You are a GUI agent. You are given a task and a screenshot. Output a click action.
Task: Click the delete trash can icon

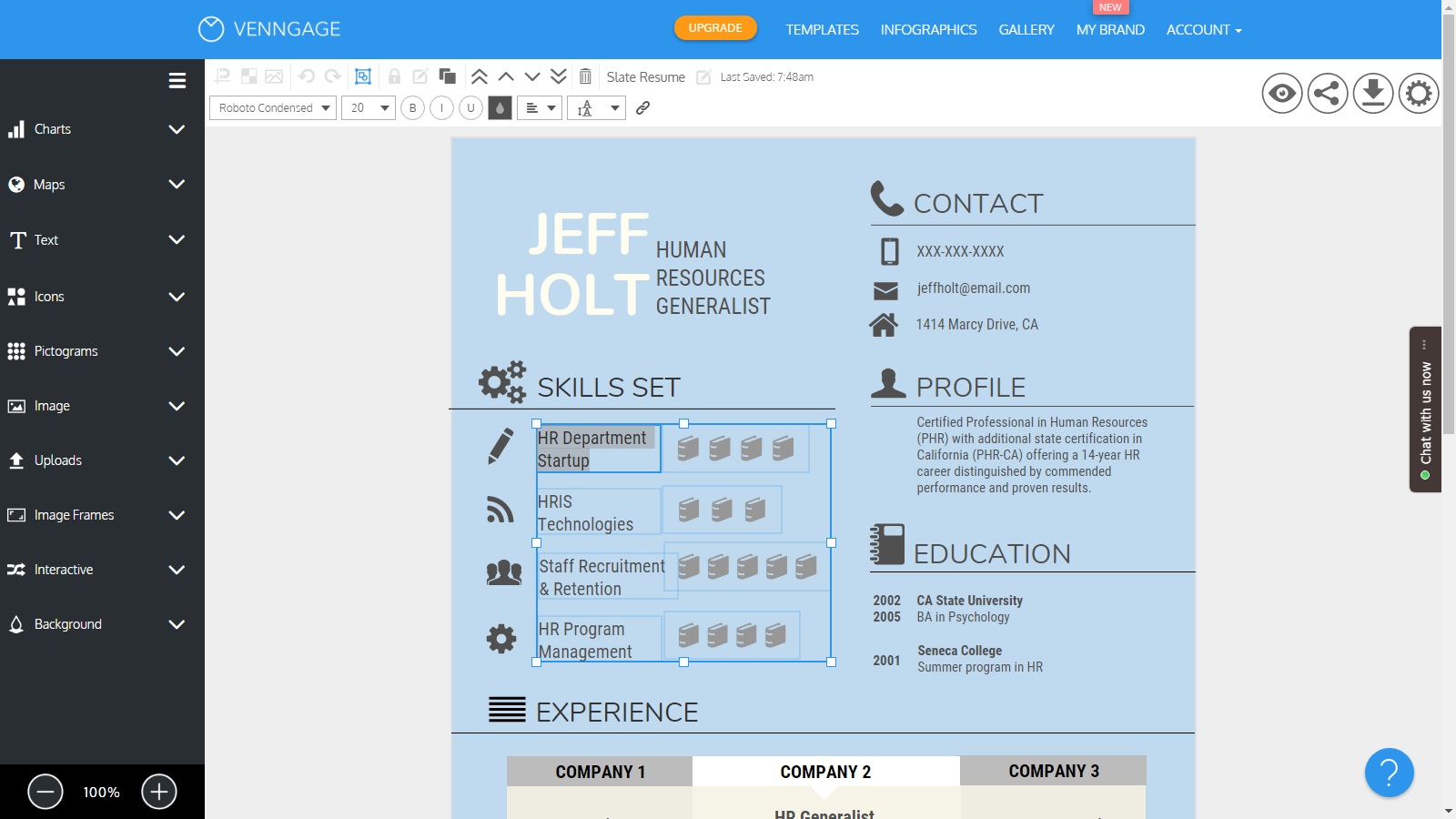[x=585, y=76]
